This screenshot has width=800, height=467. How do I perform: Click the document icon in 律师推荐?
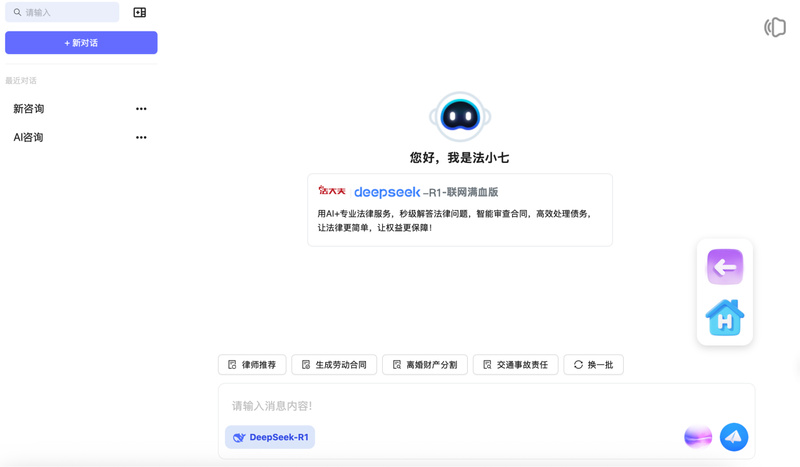(232, 364)
